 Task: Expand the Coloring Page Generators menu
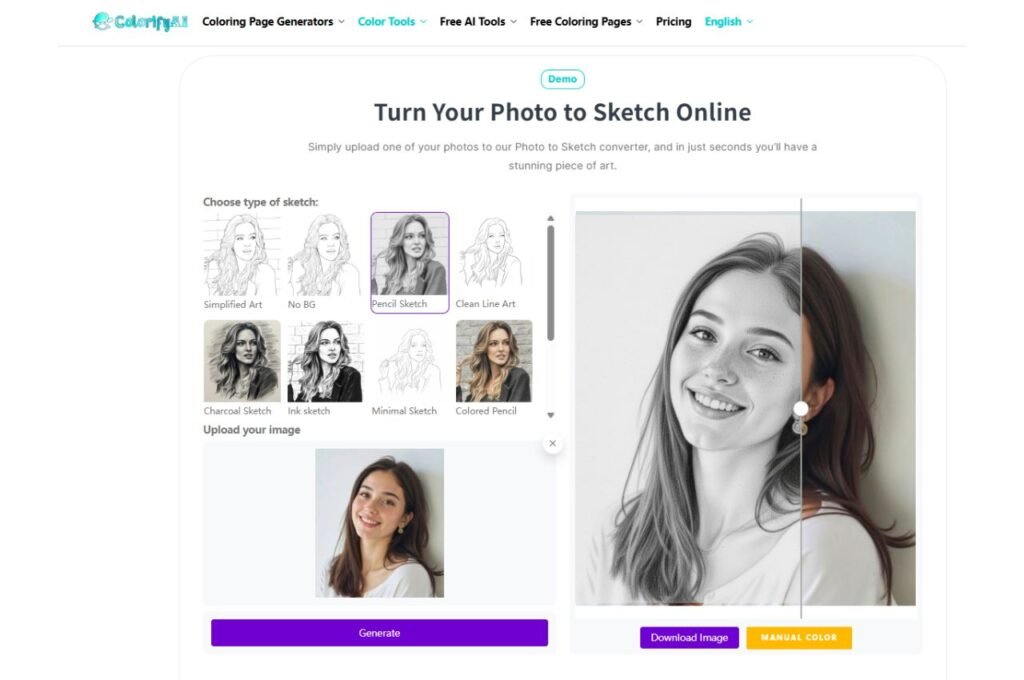pos(273,21)
